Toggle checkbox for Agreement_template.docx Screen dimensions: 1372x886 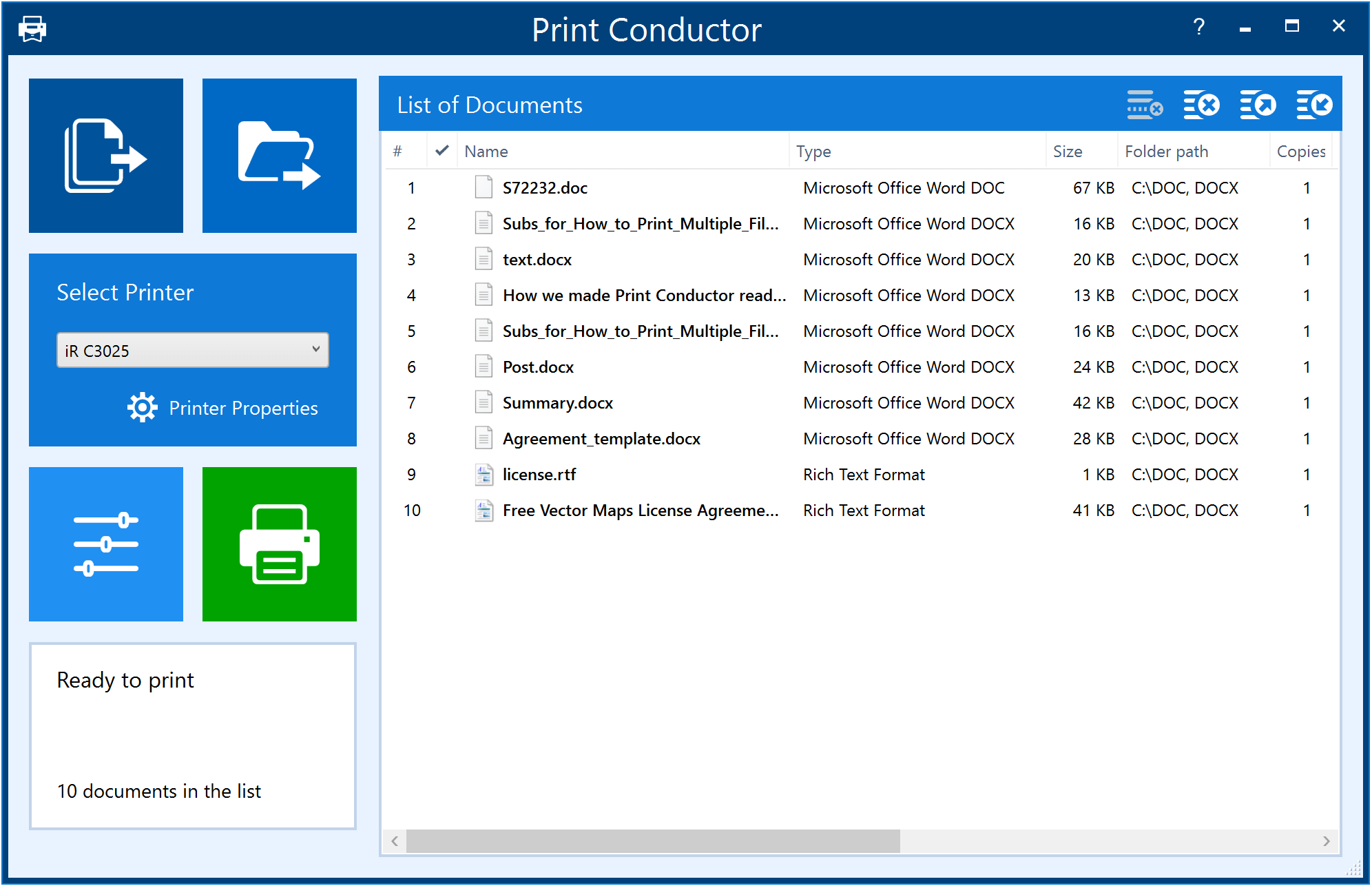(x=443, y=439)
